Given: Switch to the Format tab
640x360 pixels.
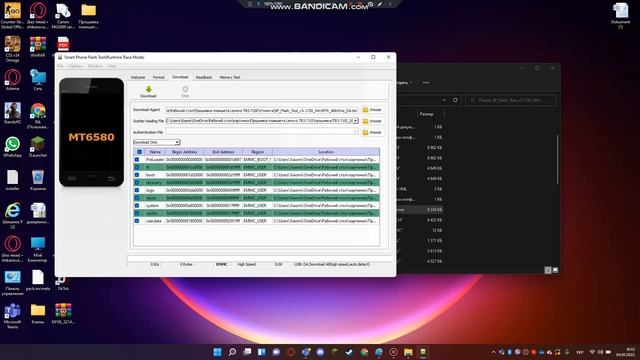Looking at the screenshot, I should pyautogui.click(x=158, y=77).
